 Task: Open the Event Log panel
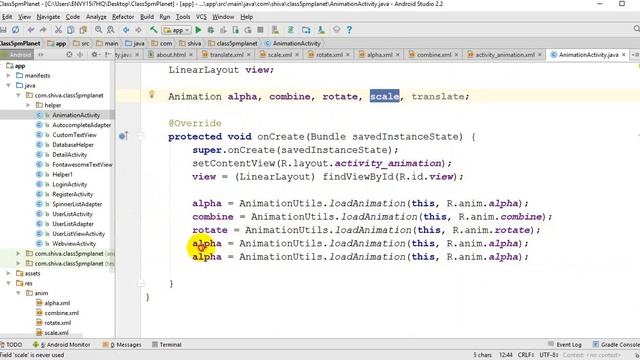pos(565,344)
